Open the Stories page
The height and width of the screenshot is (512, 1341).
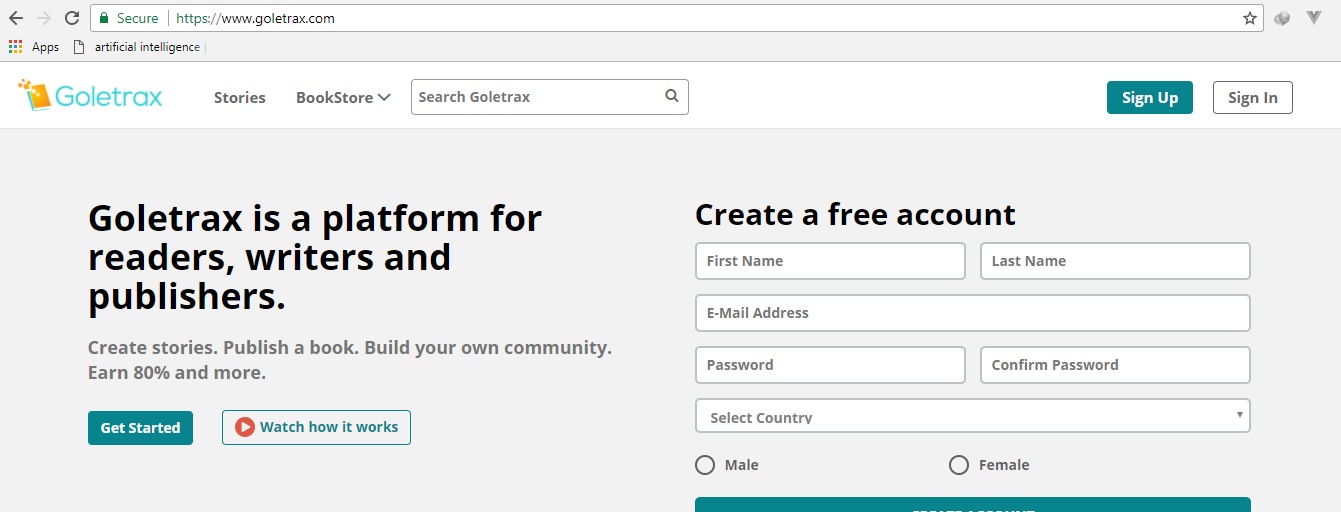(x=240, y=97)
